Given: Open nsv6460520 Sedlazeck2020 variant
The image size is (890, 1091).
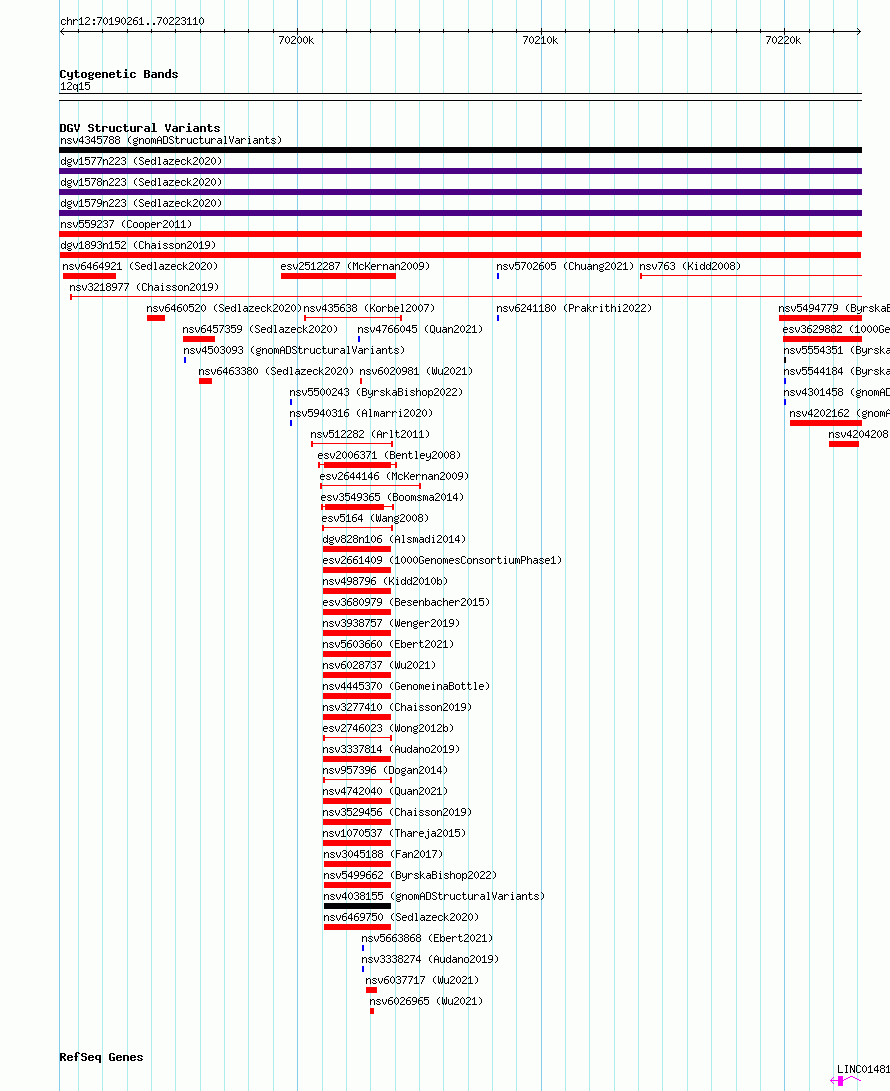Looking at the screenshot, I should coord(224,308).
